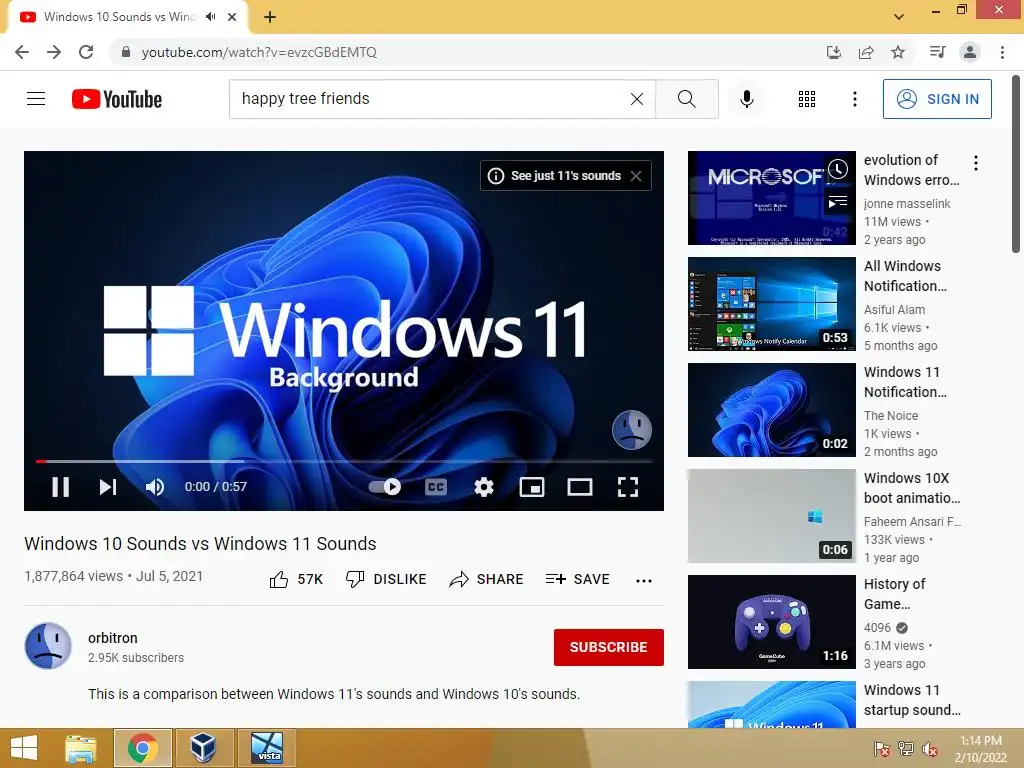Seek on the video progress bar
This screenshot has height=768, width=1024.
pyautogui.click(x=344, y=461)
